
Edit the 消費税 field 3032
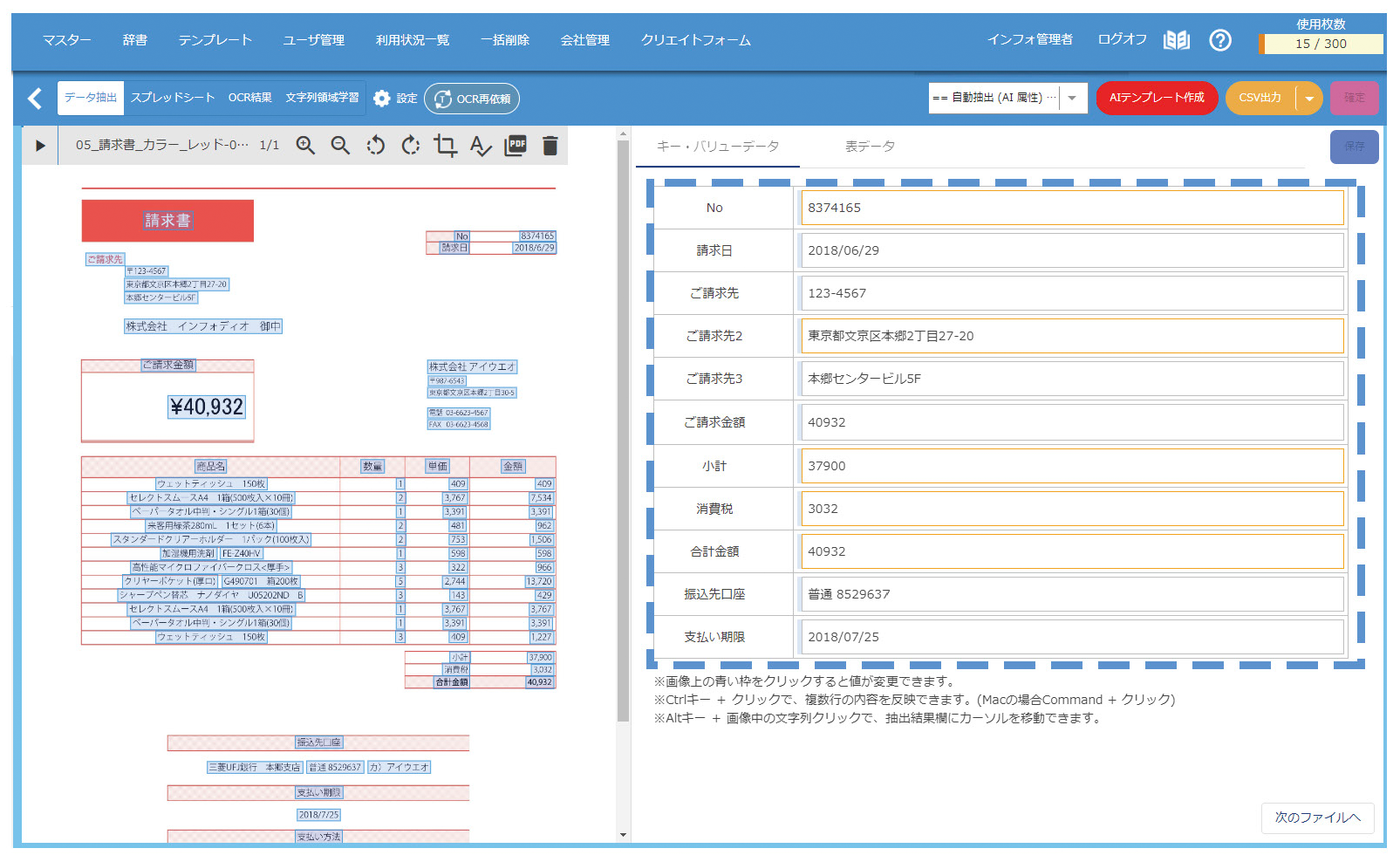pyautogui.click(x=1072, y=509)
